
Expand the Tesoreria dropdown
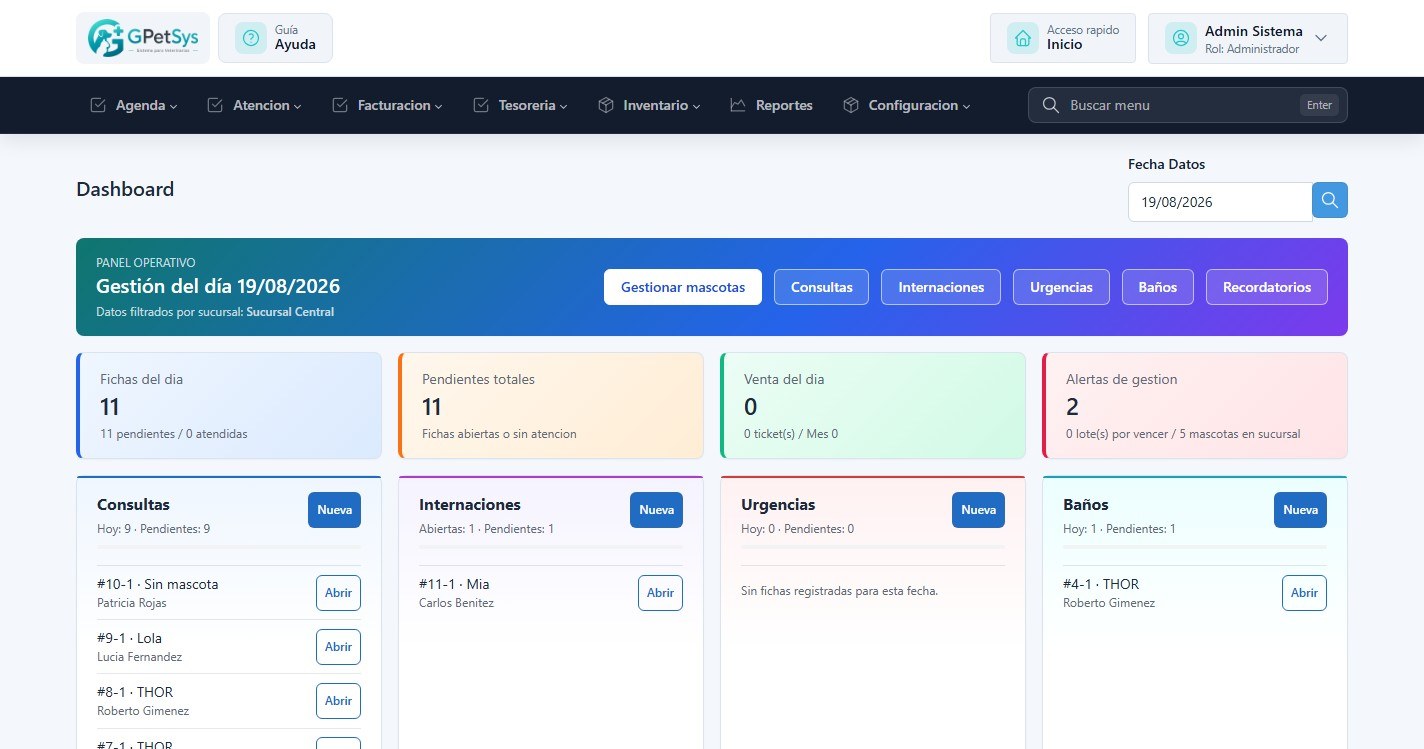(x=520, y=105)
